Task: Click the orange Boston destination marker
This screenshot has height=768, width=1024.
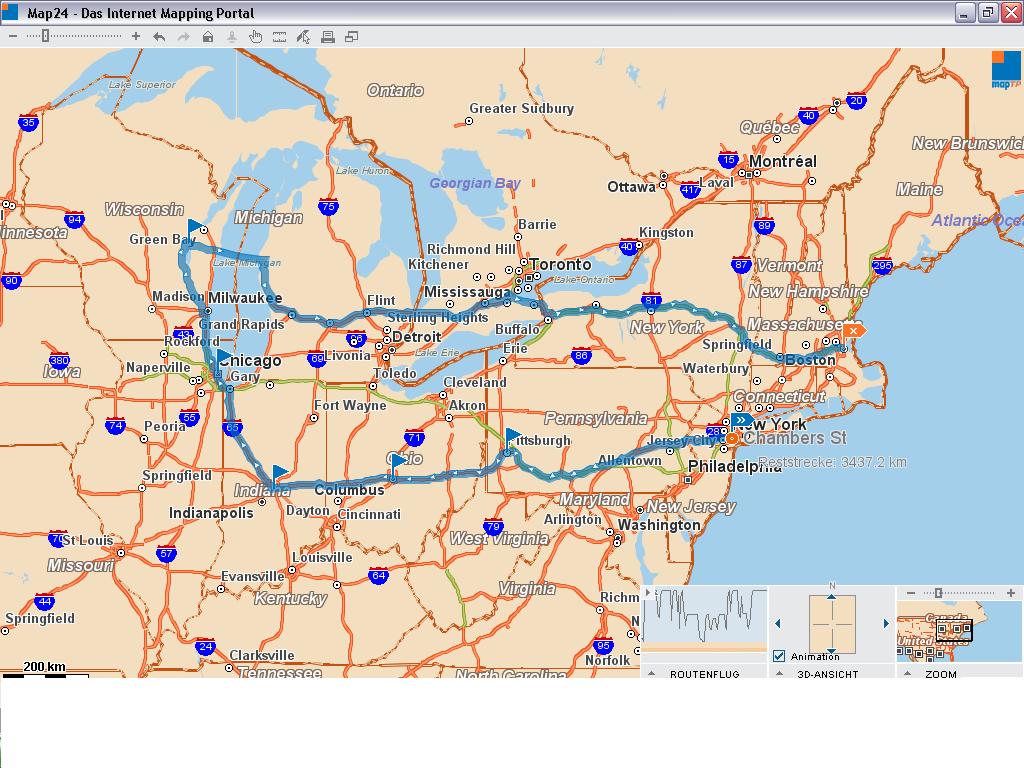Action: (853, 330)
